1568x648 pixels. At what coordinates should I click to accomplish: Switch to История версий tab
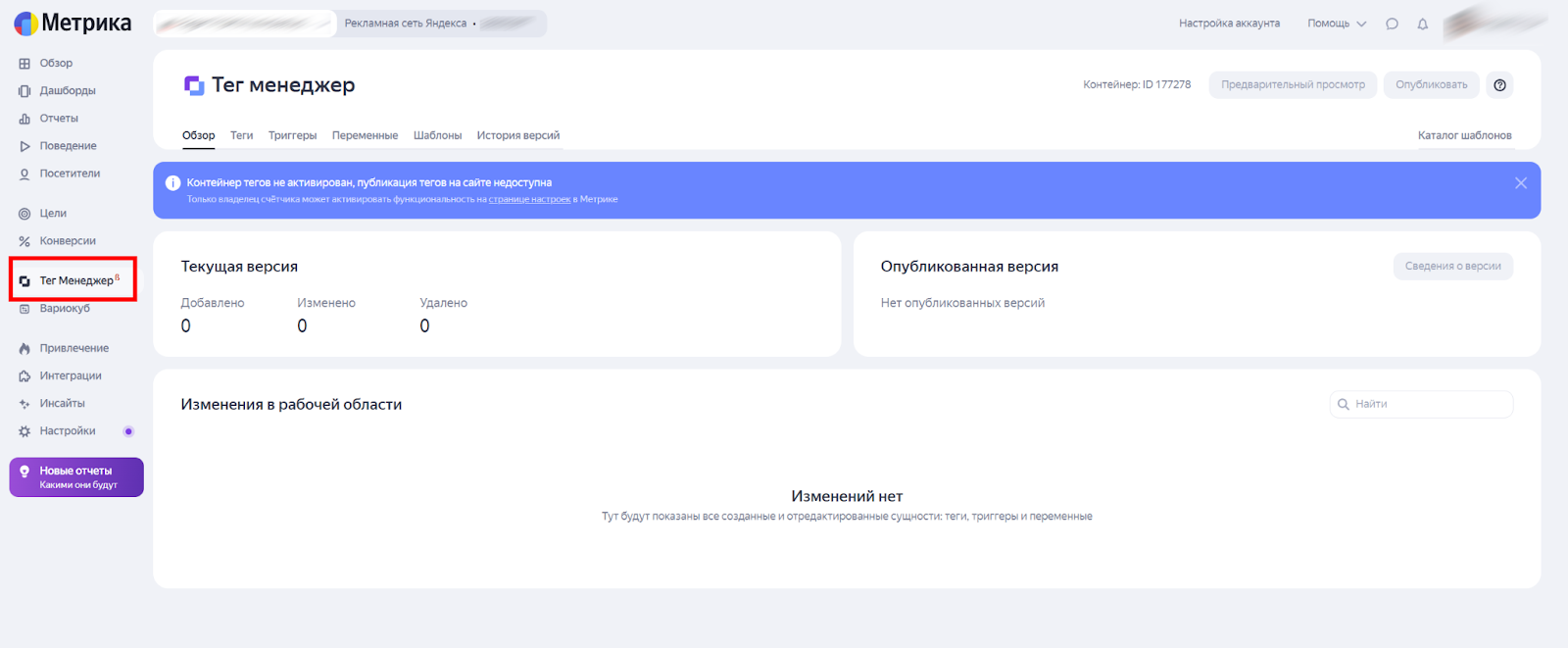[518, 135]
